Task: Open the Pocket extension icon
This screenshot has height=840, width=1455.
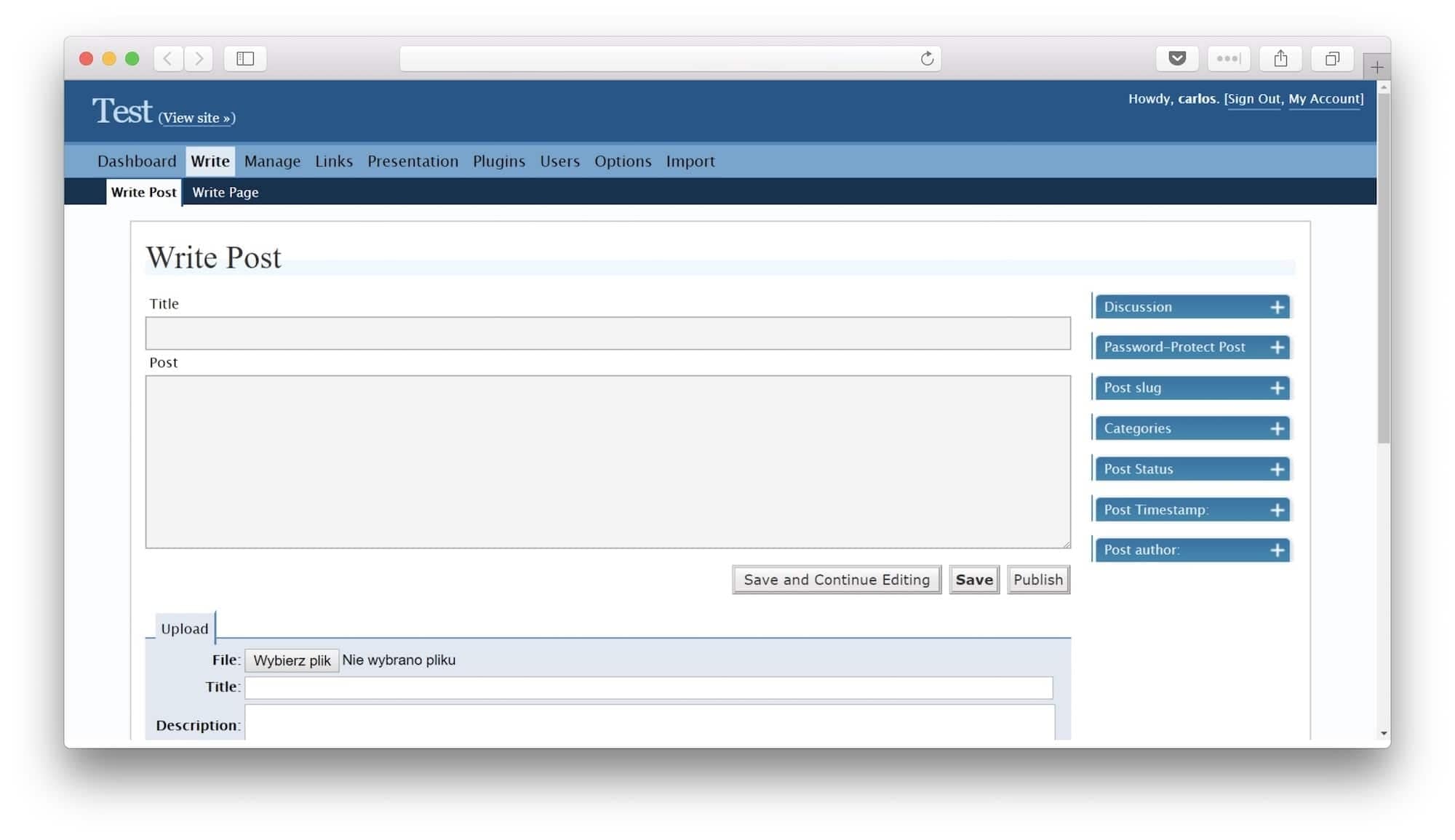Action: (1176, 58)
